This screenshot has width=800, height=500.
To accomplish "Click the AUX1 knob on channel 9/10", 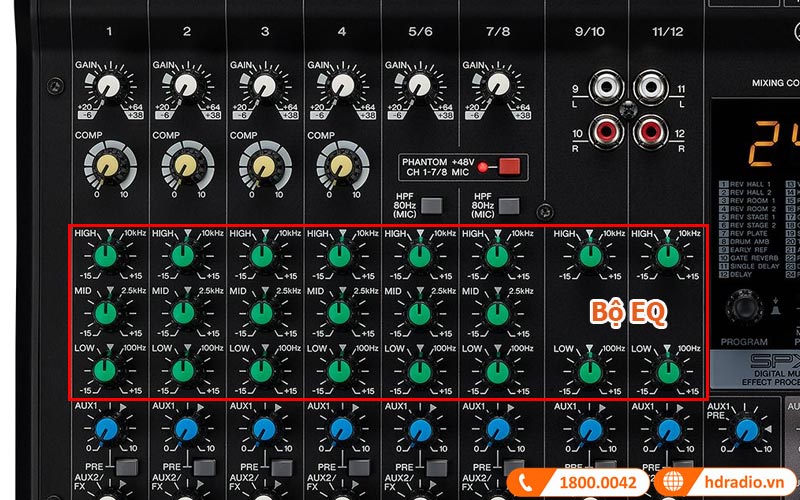I will pos(591,430).
